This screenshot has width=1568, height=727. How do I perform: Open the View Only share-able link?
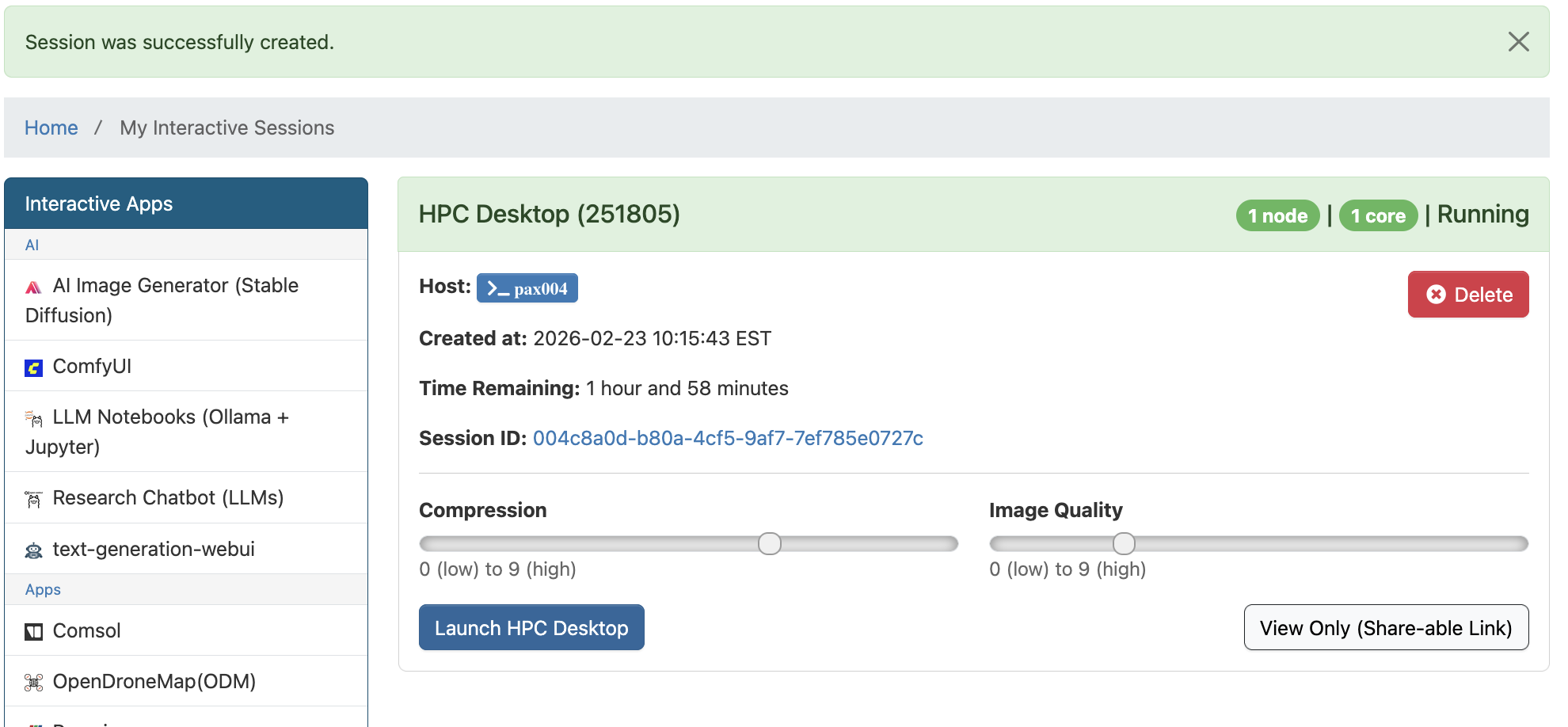pyautogui.click(x=1385, y=628)
